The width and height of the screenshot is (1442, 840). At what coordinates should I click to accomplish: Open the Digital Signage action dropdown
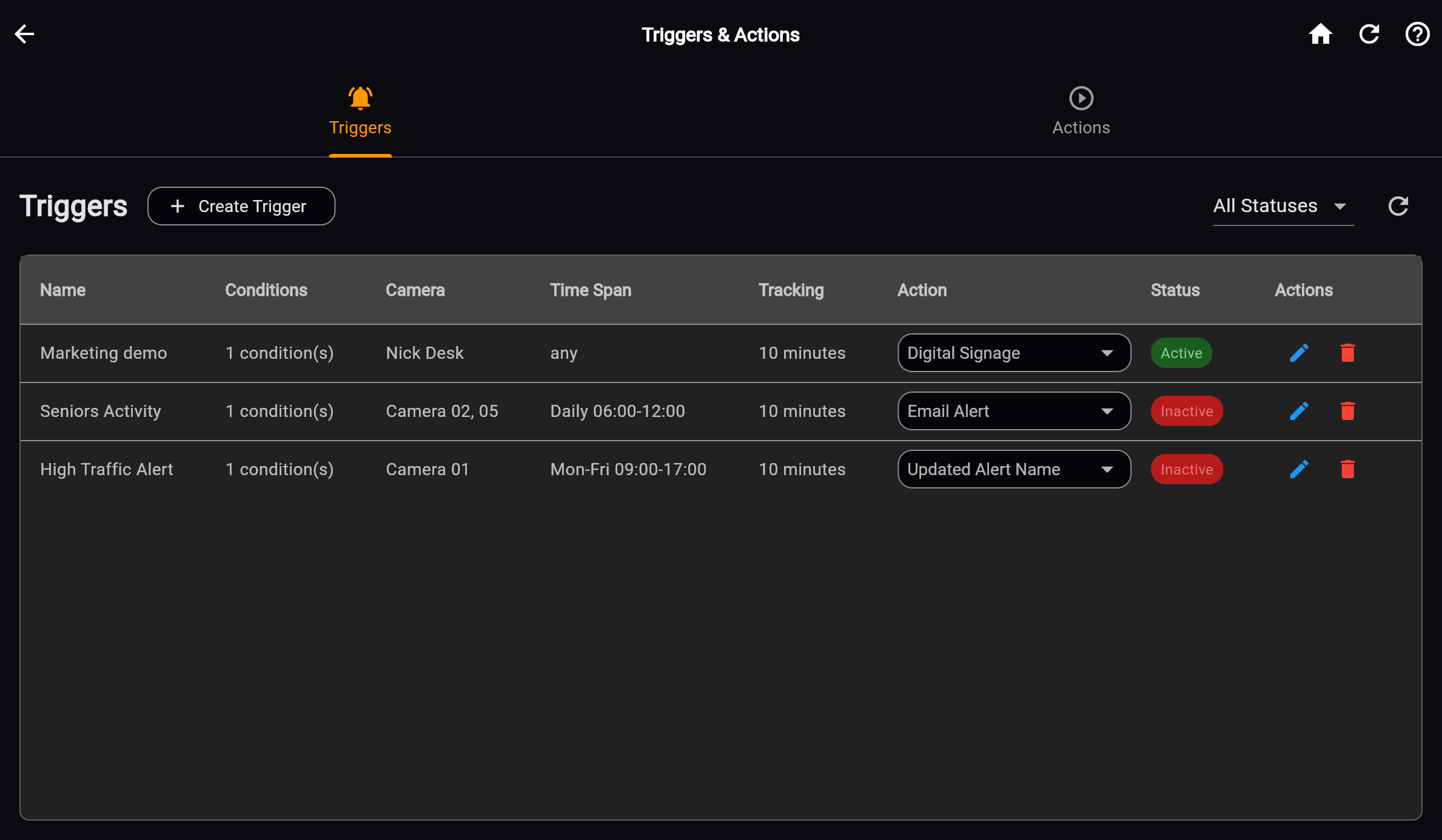(1013, 352)
